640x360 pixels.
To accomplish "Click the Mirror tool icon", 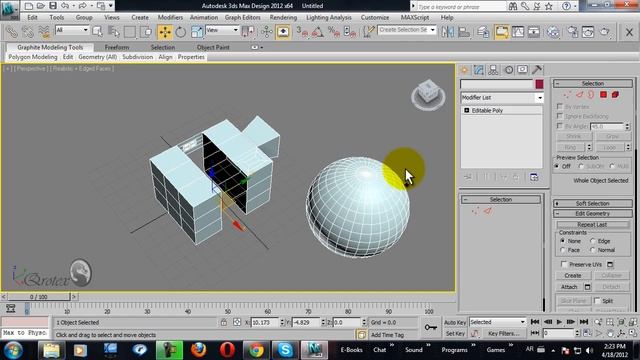I will 448,32.
